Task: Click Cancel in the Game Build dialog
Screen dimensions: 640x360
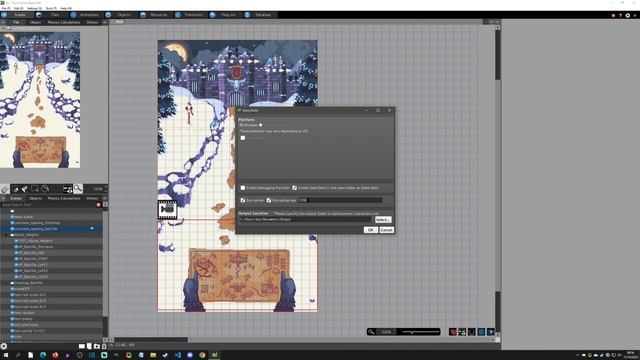Action: [386, 230]
